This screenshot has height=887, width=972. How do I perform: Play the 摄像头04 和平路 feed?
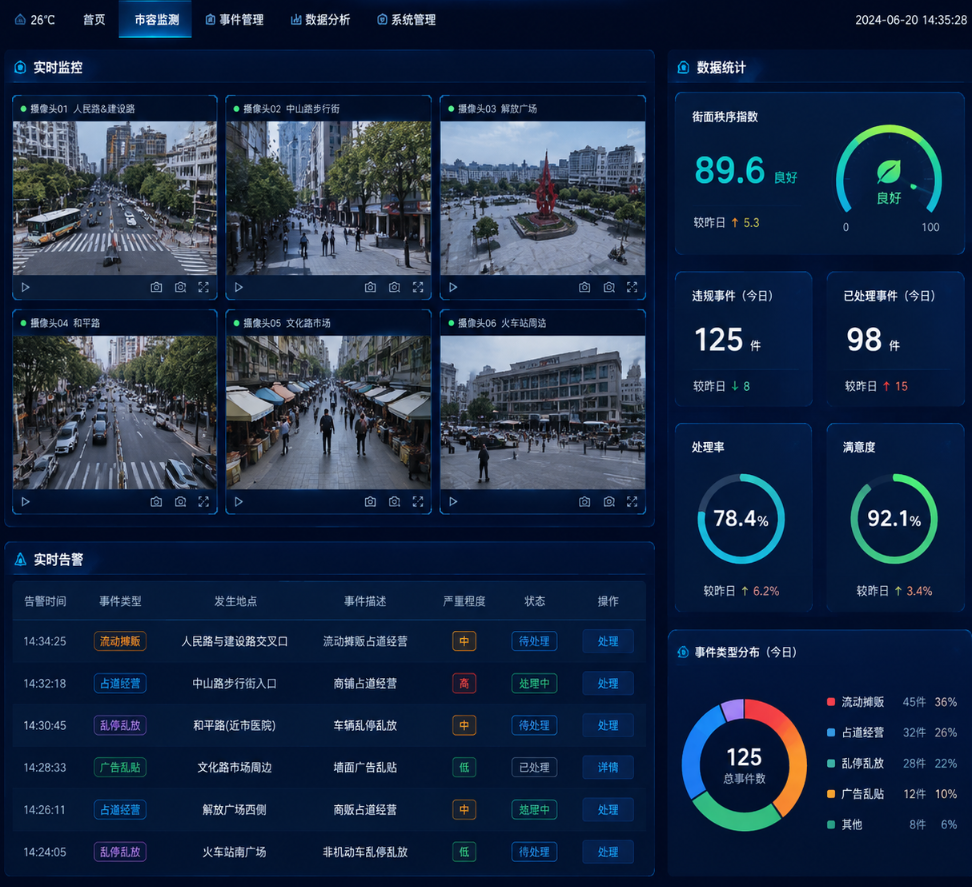pyautogui.click(x=25, y=501)
